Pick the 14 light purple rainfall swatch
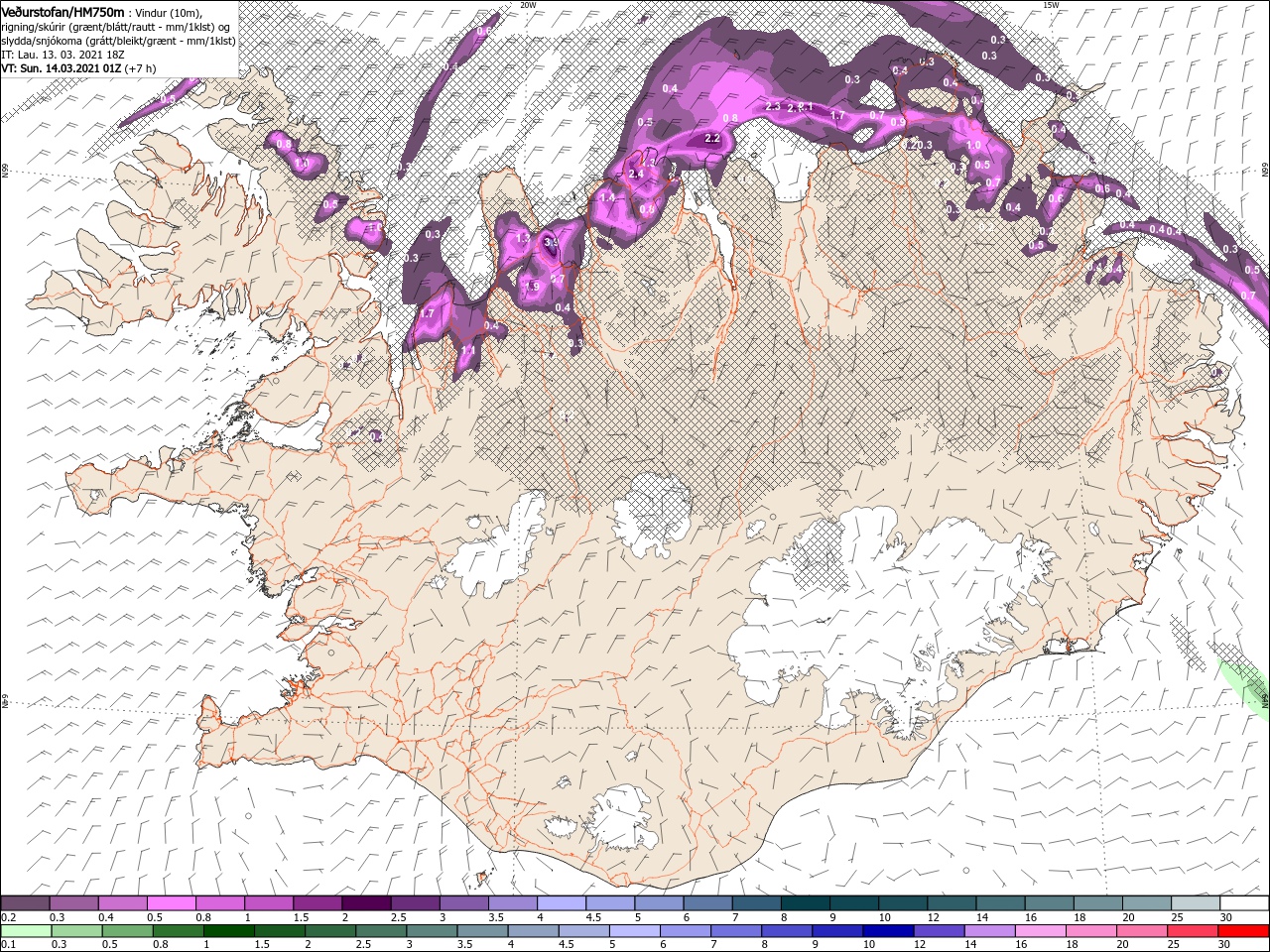1270x952 pixels. 988,931
